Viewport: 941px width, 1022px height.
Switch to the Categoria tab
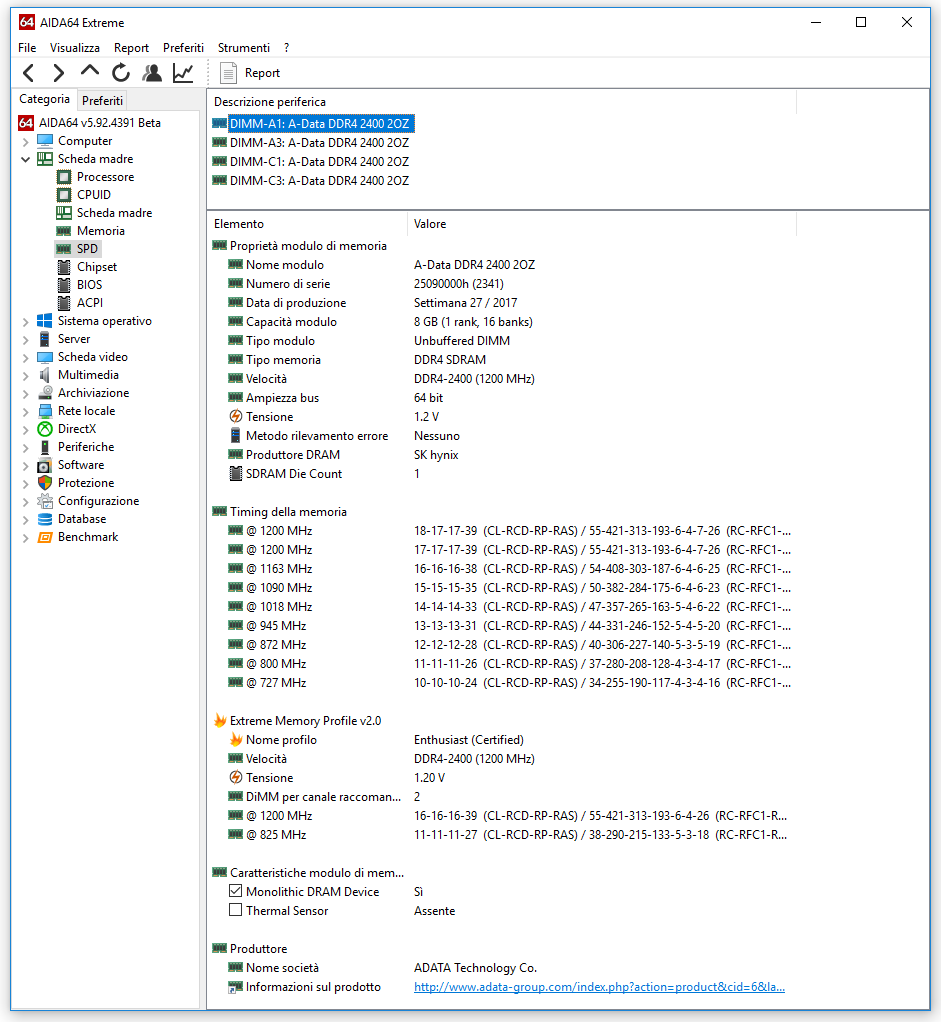point(44,99)
